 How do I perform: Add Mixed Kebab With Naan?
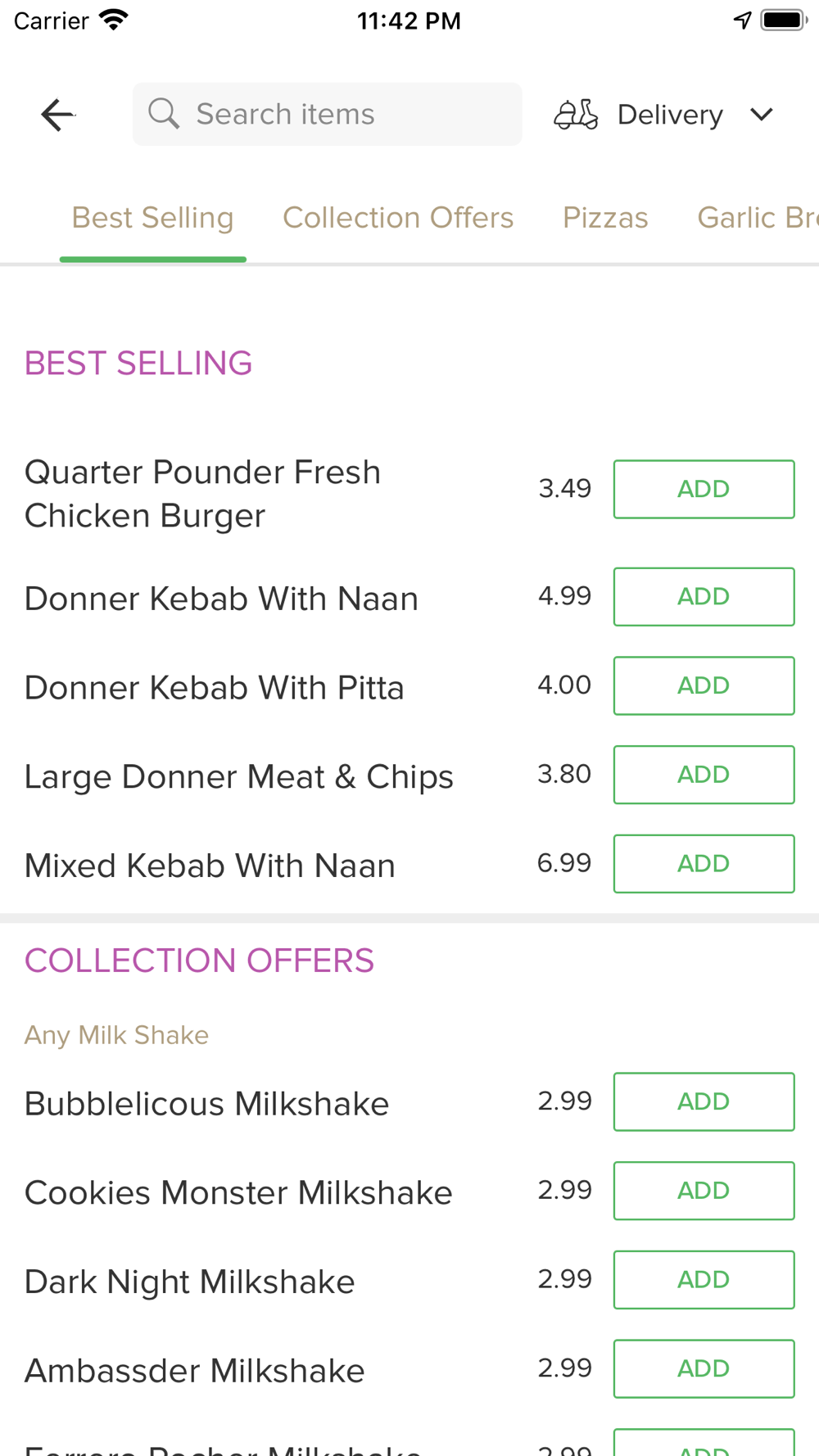(704, 864)
